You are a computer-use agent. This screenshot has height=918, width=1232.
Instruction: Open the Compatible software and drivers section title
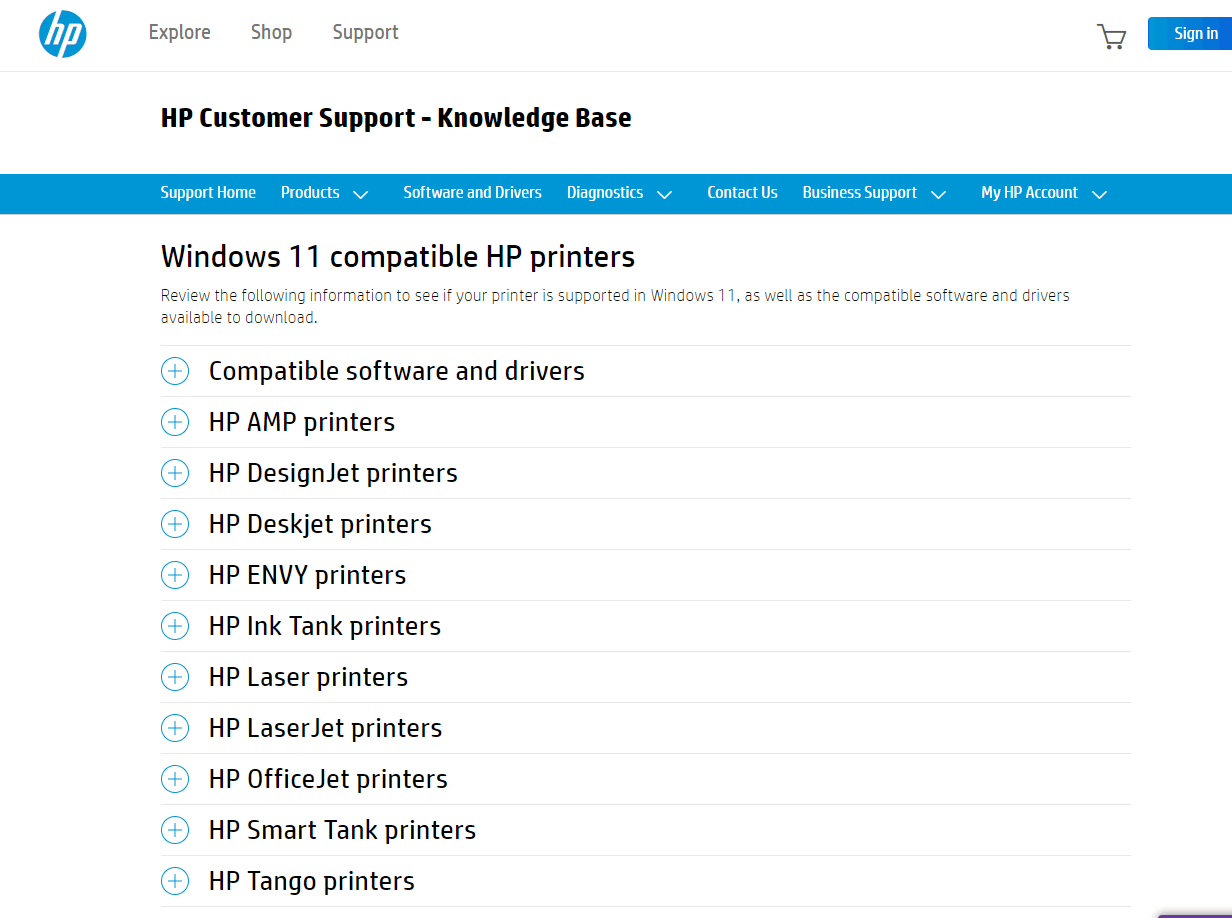click(397, 371)
